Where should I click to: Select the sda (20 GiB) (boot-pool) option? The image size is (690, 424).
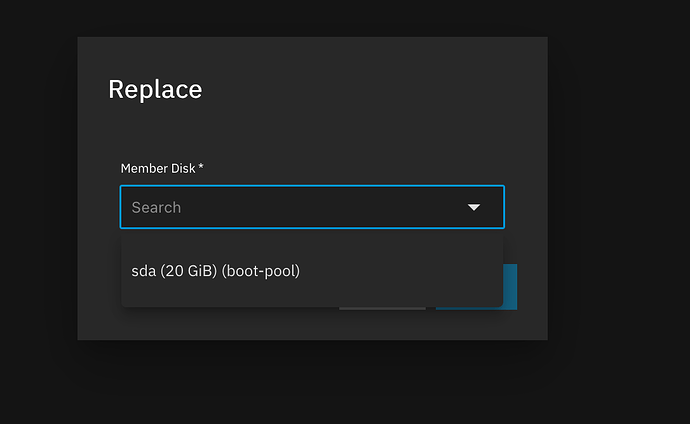click(312, 271)
